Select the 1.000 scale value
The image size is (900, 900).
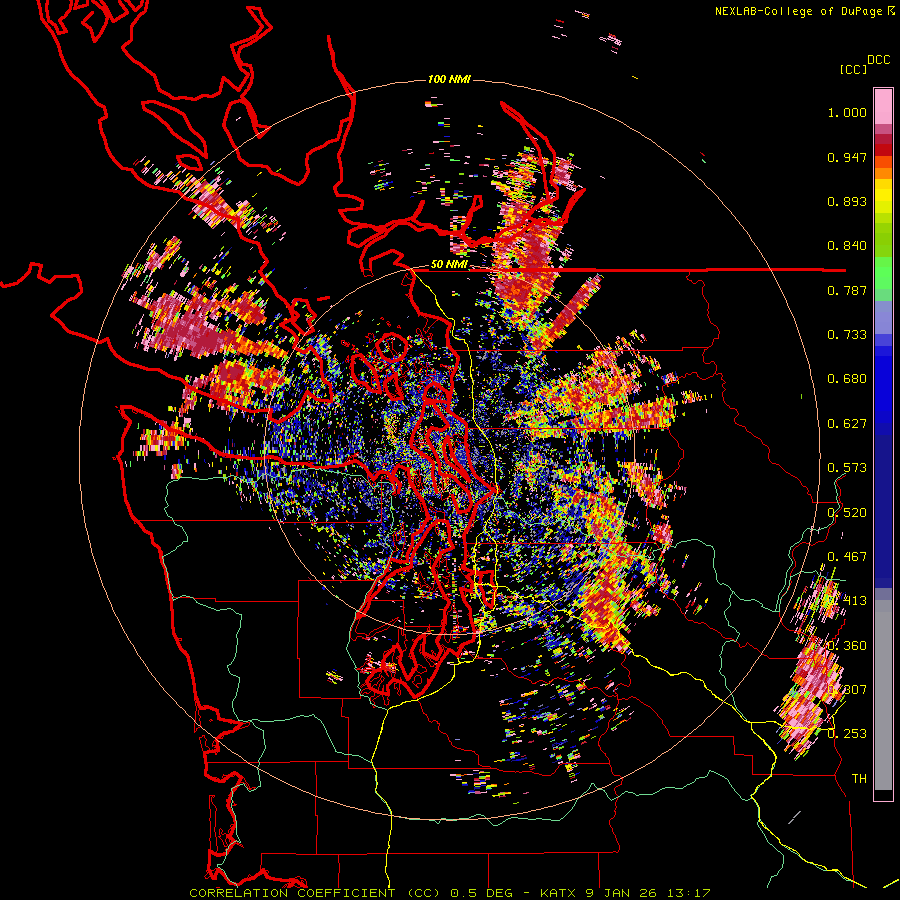click(x=847, y=112)
